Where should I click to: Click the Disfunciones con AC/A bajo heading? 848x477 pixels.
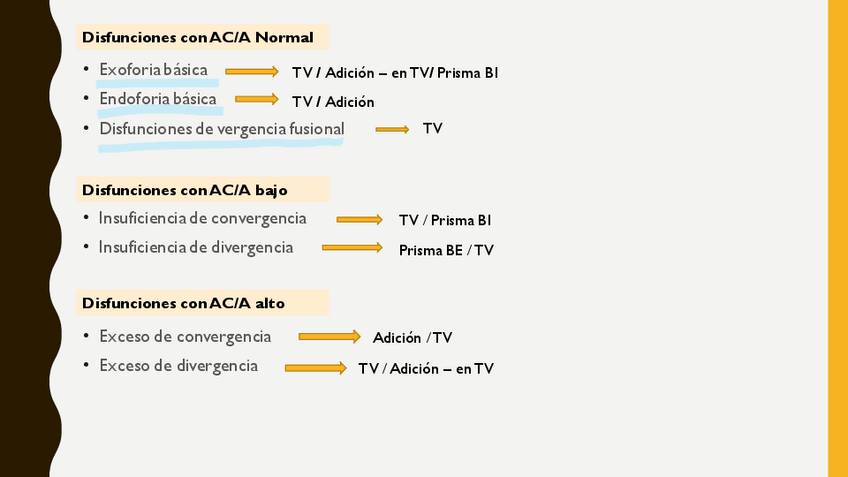pos(184,190)
